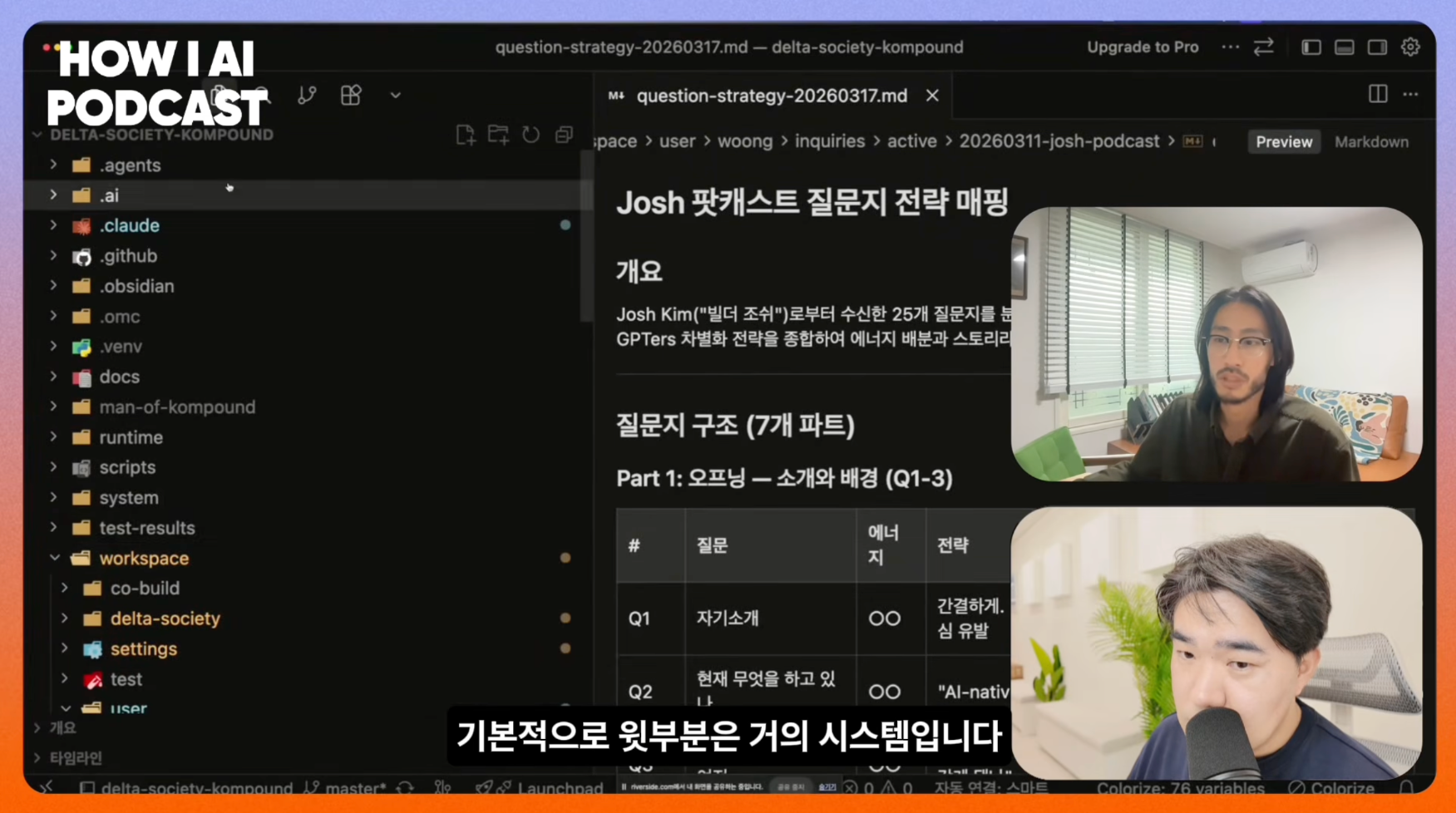Screen dimensions: 1456x813
Task: Open the views dropdown chevron in the sidebar
Action: coord(396,95)
